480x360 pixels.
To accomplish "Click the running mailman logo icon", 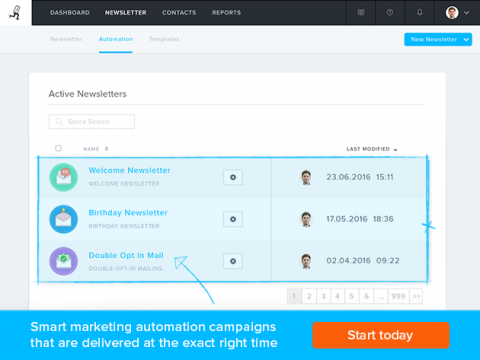I will (15, 12).
